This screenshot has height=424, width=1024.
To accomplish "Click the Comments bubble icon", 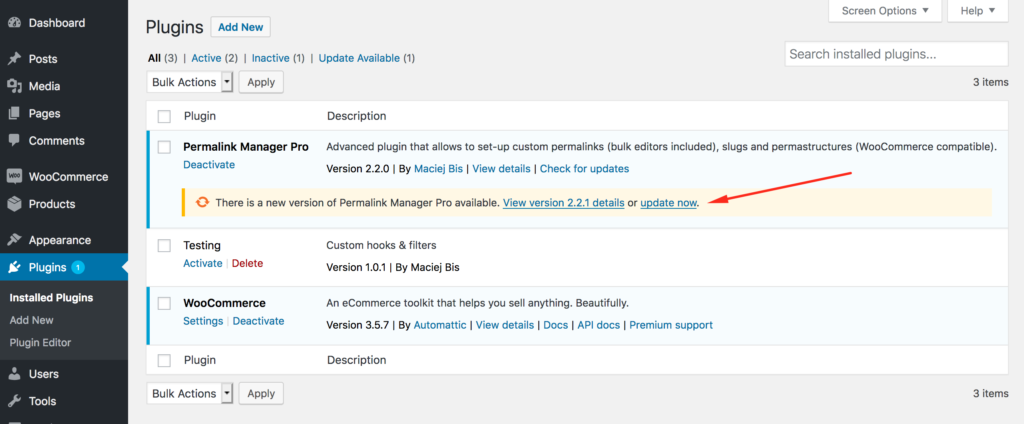I will point(14,140).
